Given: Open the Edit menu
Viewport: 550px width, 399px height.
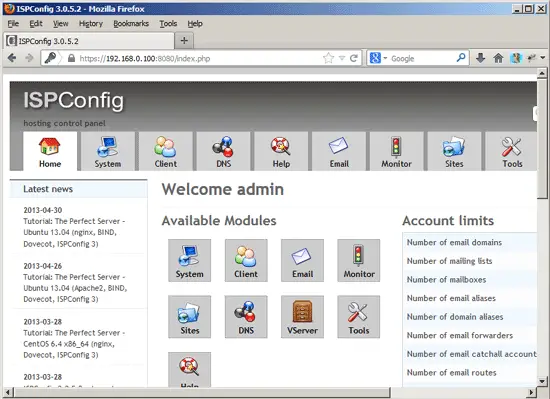Looking at the screenshot, I should tap(36, 23).
